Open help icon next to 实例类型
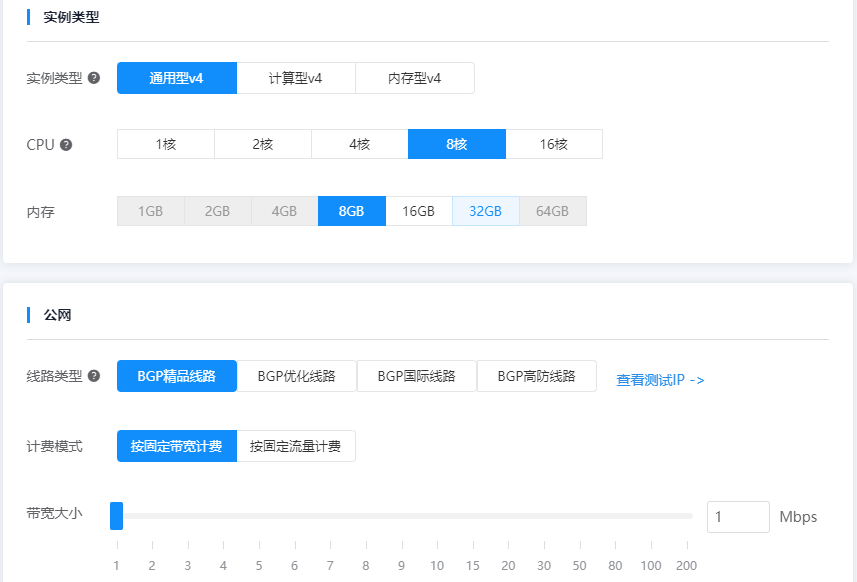Image resolution: width=857 pixels, height=582 pixels. coord(94,78)
